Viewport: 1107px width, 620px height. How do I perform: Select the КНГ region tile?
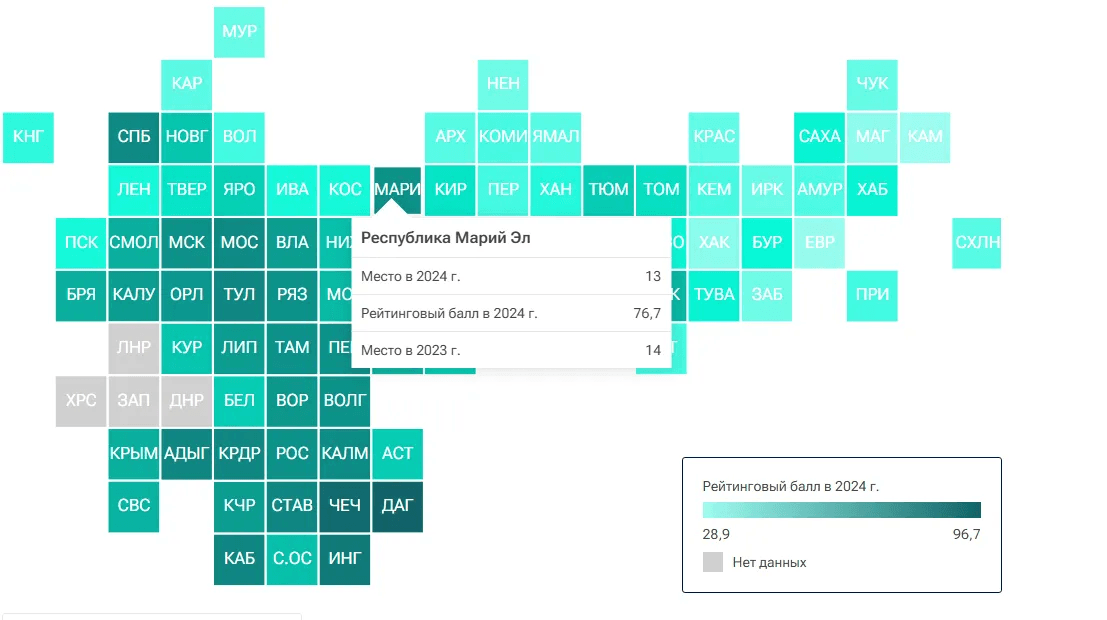tap(29, 137)
